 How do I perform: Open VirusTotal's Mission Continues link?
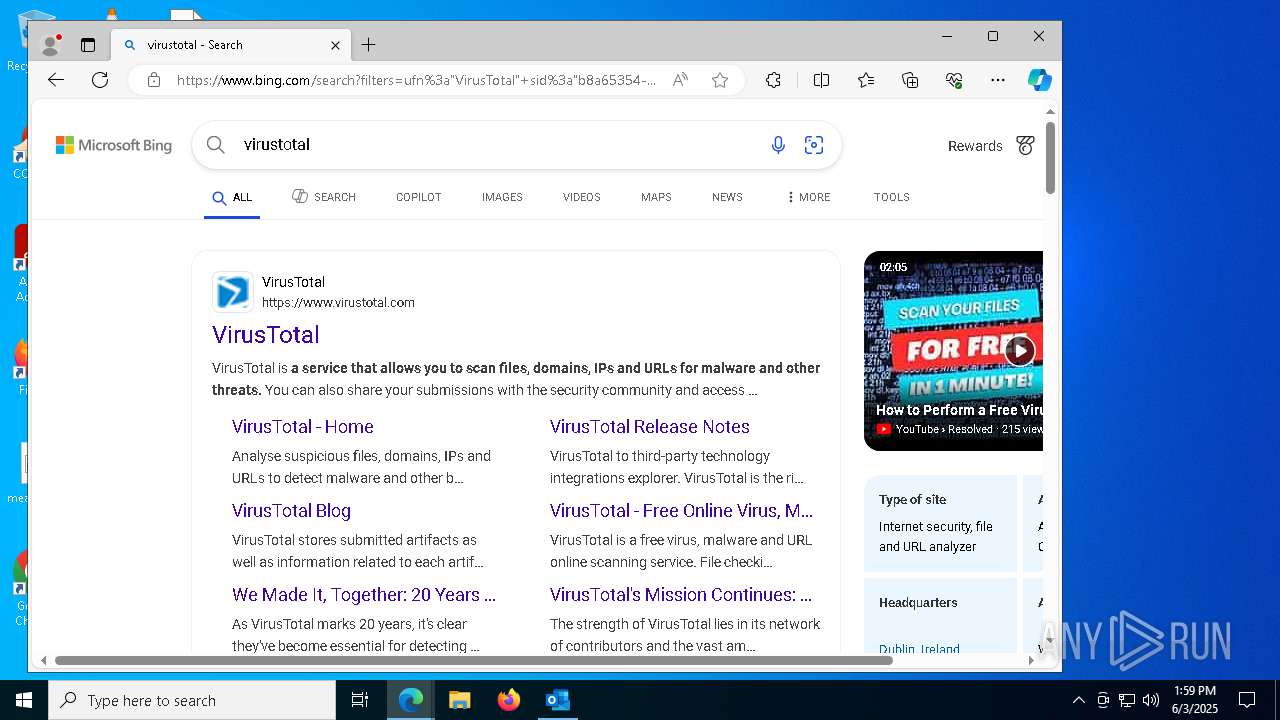coord(681,595)
